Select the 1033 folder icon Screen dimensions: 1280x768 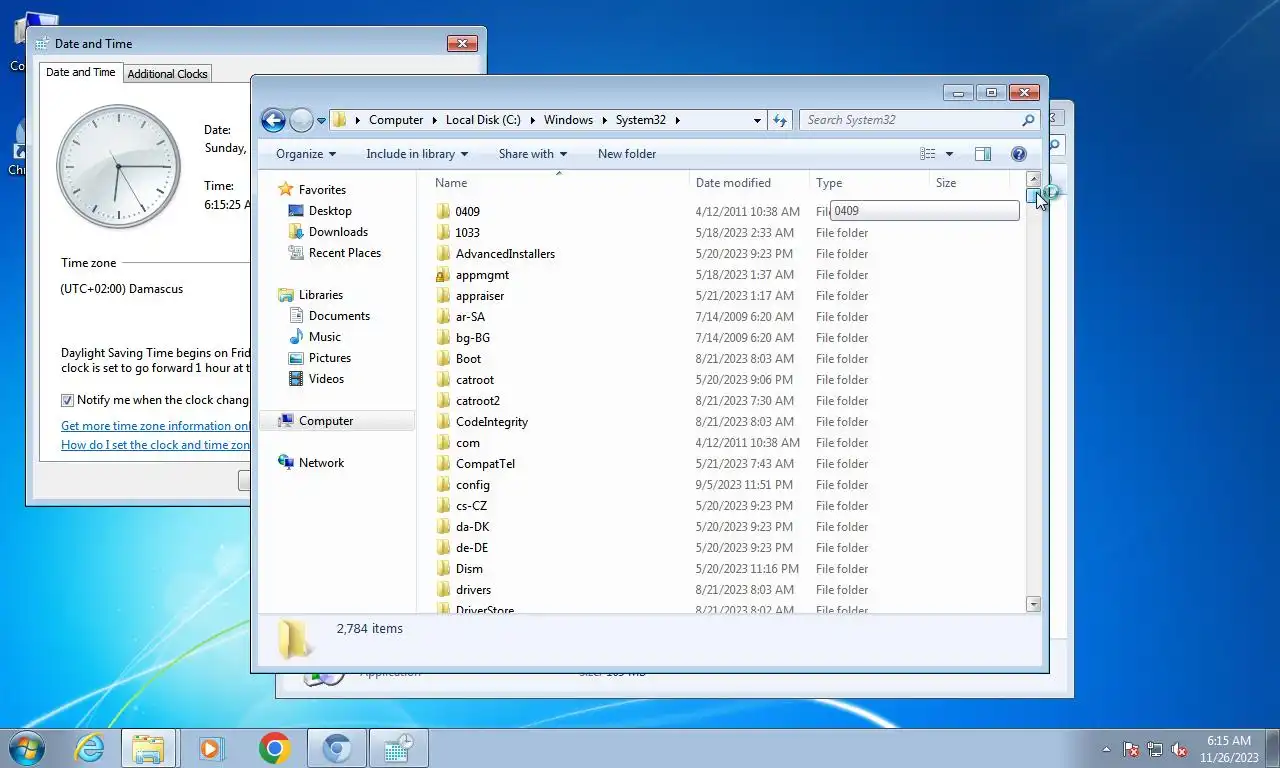tap(444, 233)
